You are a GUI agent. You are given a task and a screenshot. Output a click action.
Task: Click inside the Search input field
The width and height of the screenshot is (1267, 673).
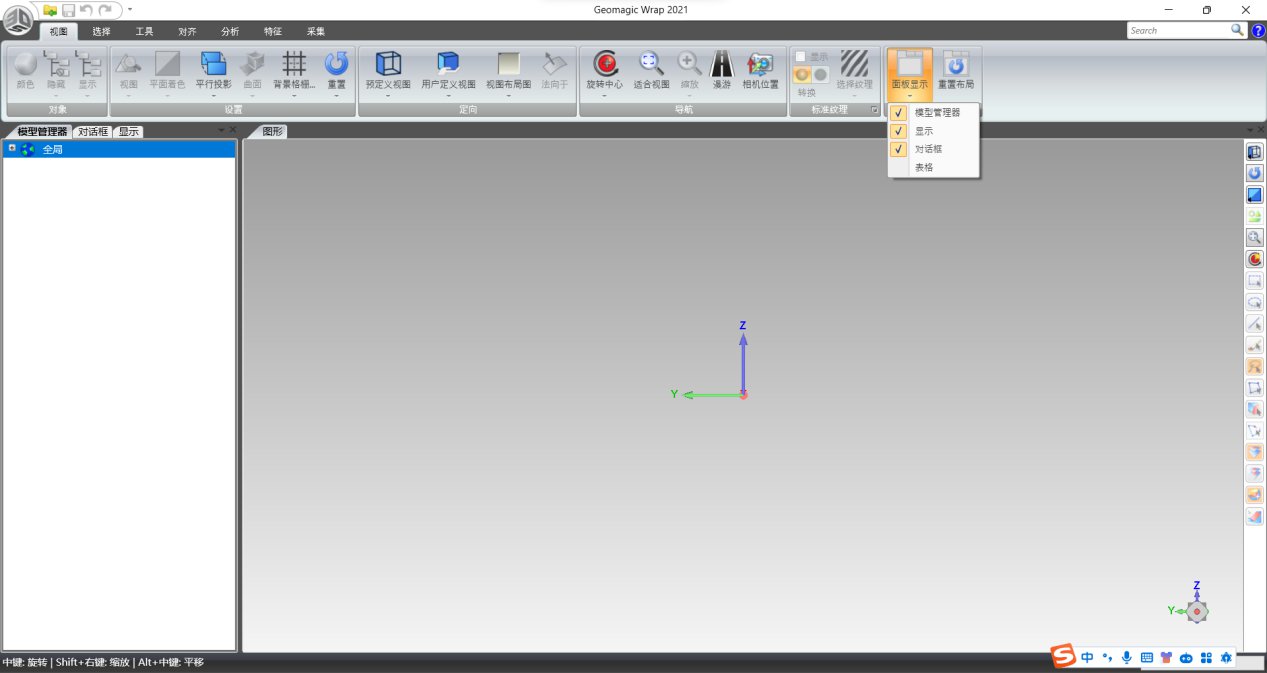(x=1178, y=31)
